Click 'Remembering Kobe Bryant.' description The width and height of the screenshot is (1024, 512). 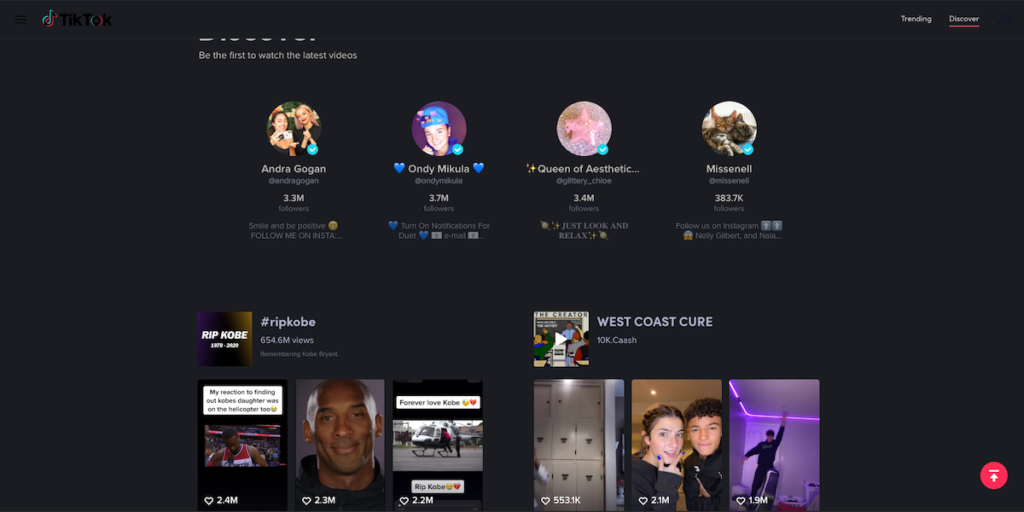pos(300,354)
